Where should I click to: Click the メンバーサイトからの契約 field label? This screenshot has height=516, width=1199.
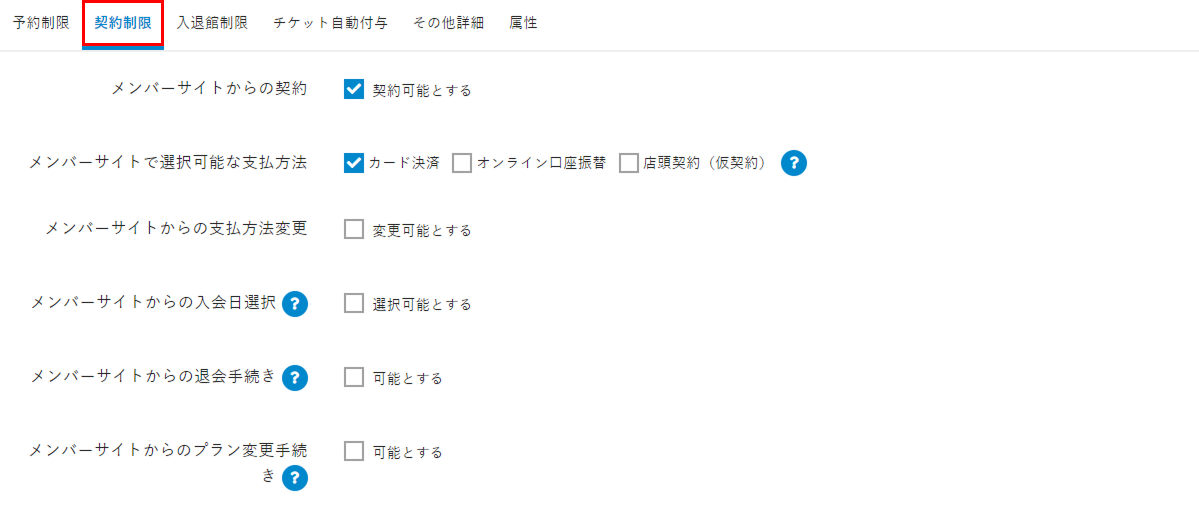pos(210,89)
